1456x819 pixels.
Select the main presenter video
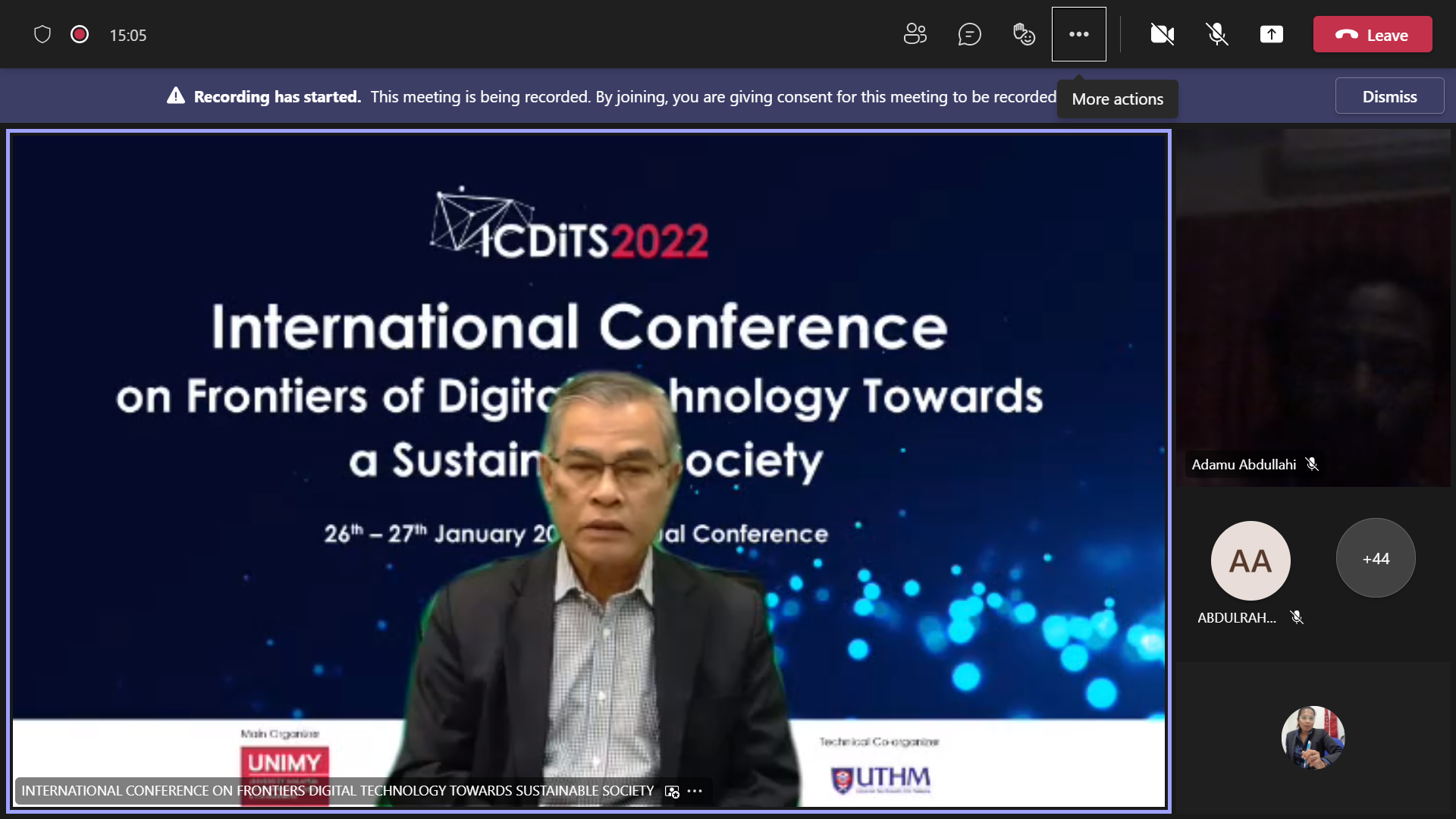click(x=588, y=470)
